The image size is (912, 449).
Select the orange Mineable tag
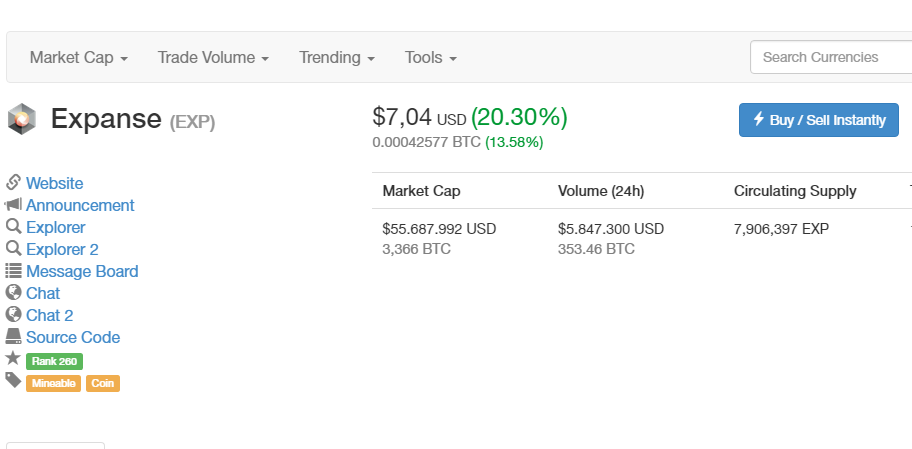click(x=53, y=383)
